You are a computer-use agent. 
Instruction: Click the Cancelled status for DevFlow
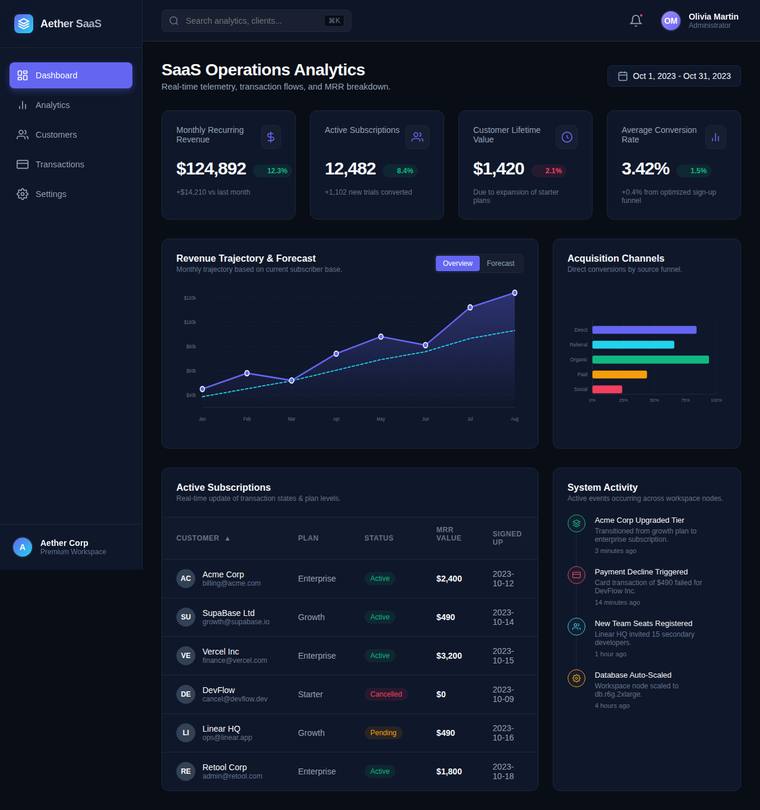pyautogui.click(x=386, y=694)
